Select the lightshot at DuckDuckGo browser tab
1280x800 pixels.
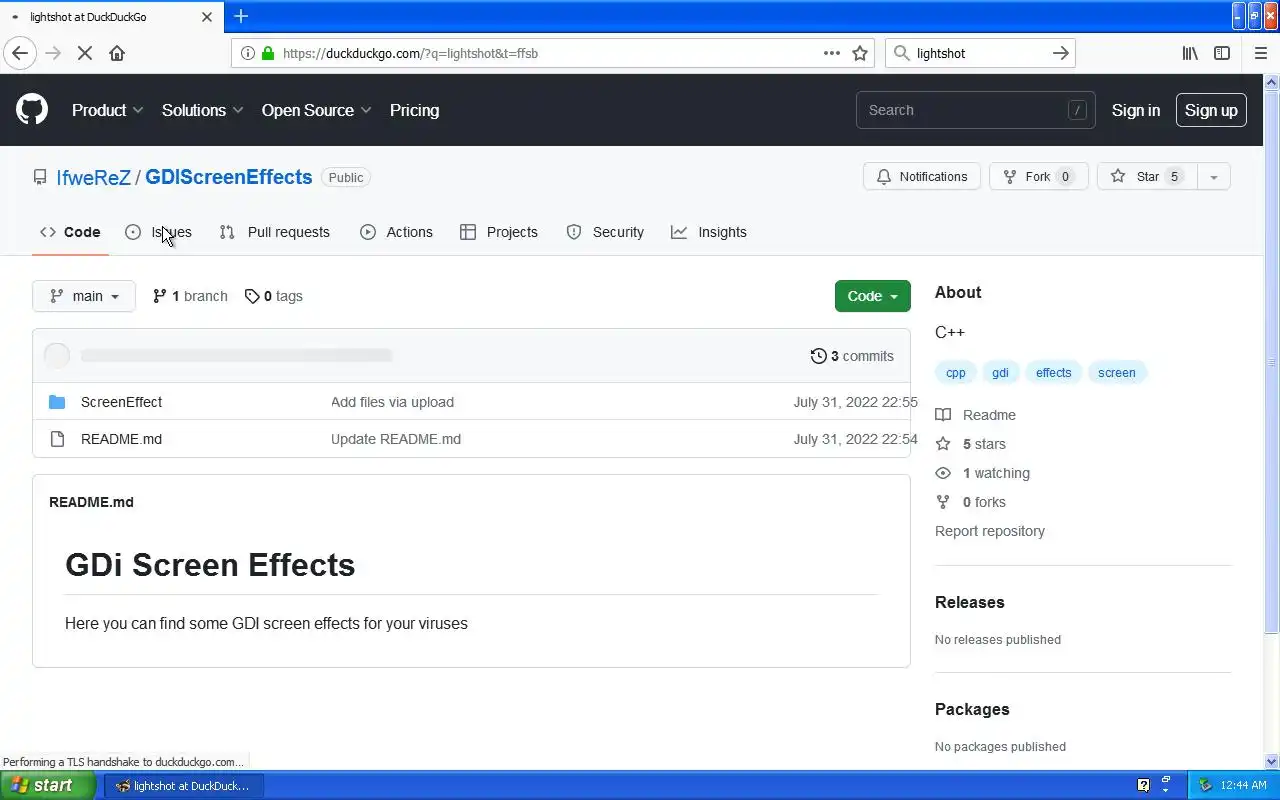(x=111, y=17)
